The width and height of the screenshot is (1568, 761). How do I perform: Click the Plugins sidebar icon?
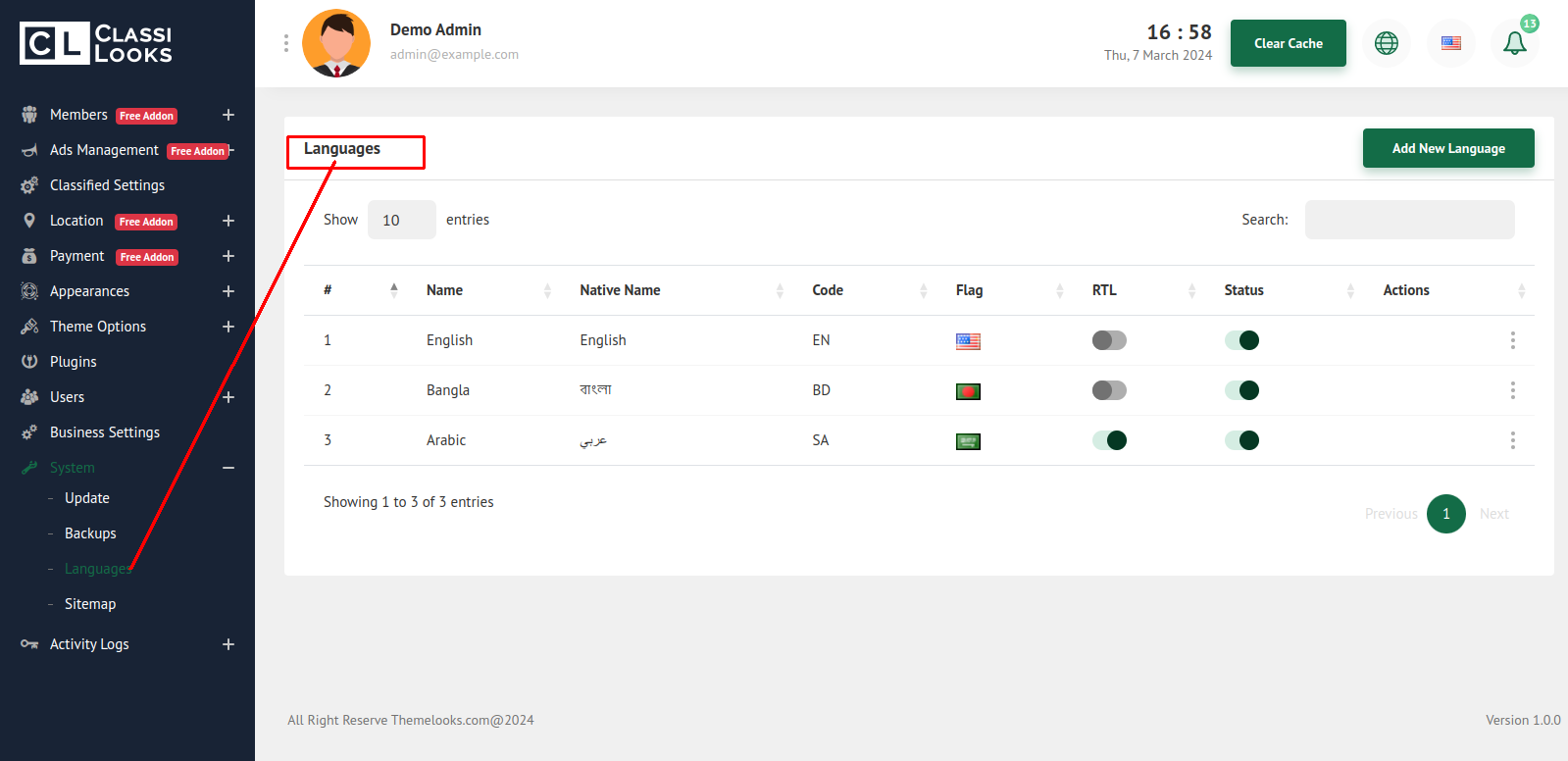(29, 362)
